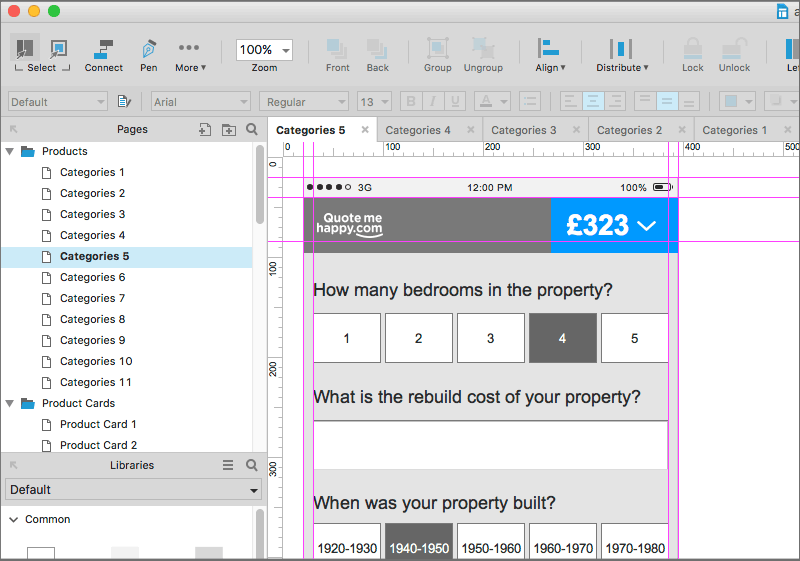Select the Pen tool
Viewport: 800px width, 561px height.
[148, 50]
